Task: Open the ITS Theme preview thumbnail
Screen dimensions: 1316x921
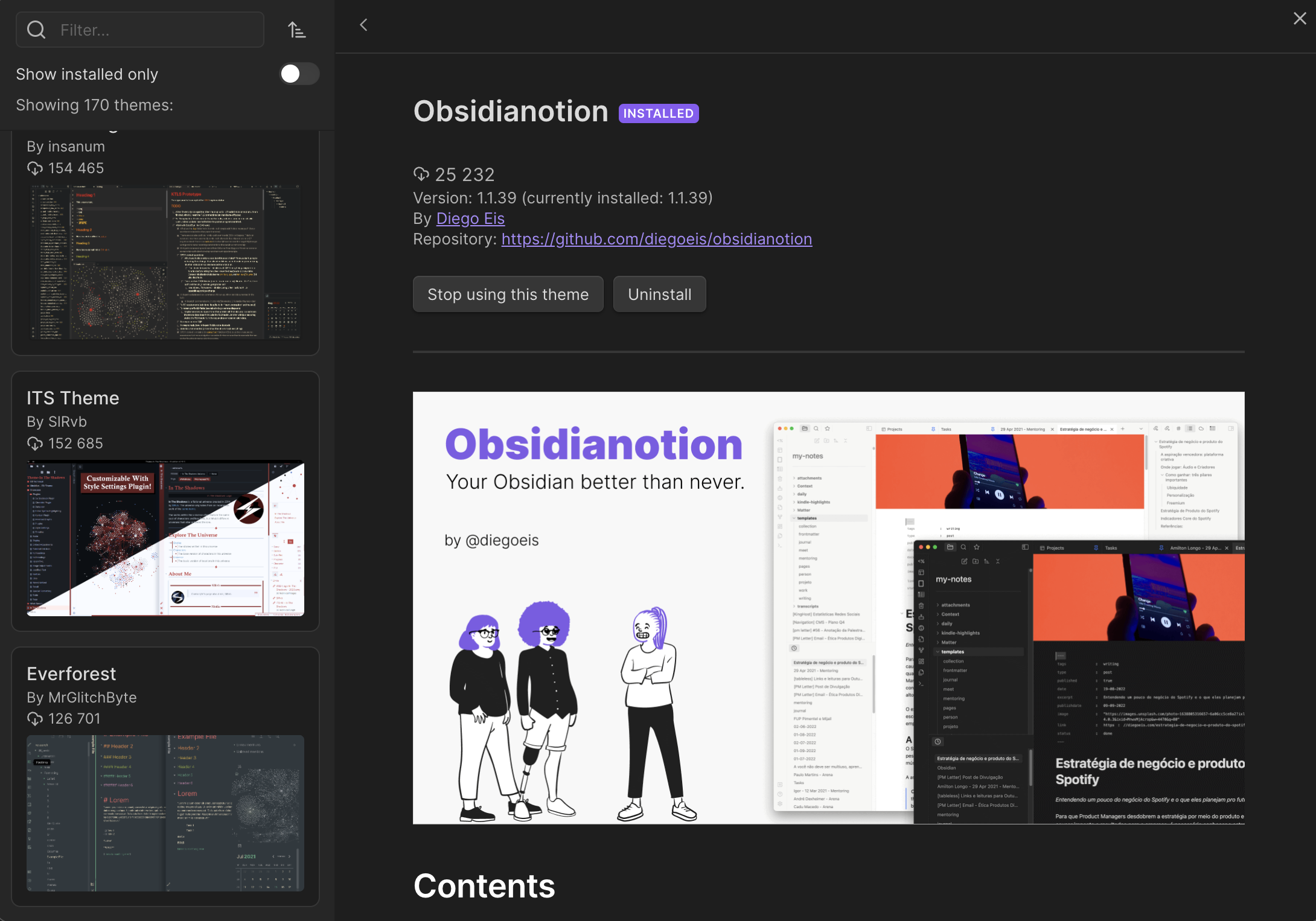Action: click(x=165, y=538)
